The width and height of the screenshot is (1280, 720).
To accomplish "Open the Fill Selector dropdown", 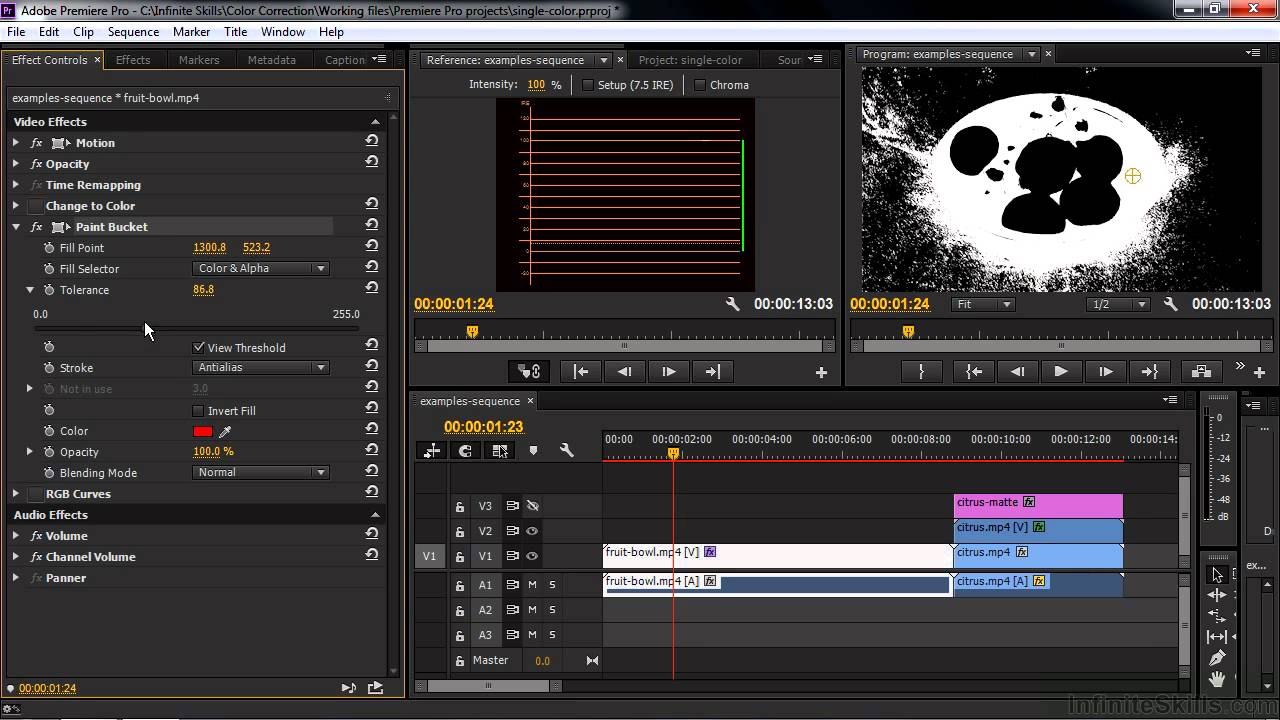I will tap(260, 268).
